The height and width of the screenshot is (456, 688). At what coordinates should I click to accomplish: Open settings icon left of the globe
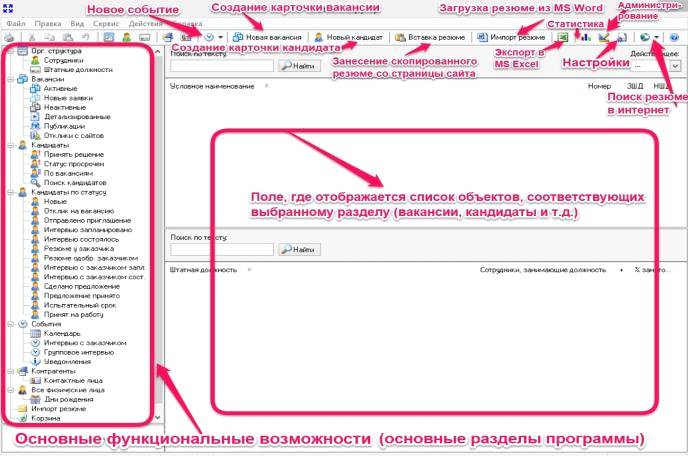tap(621, 38)
